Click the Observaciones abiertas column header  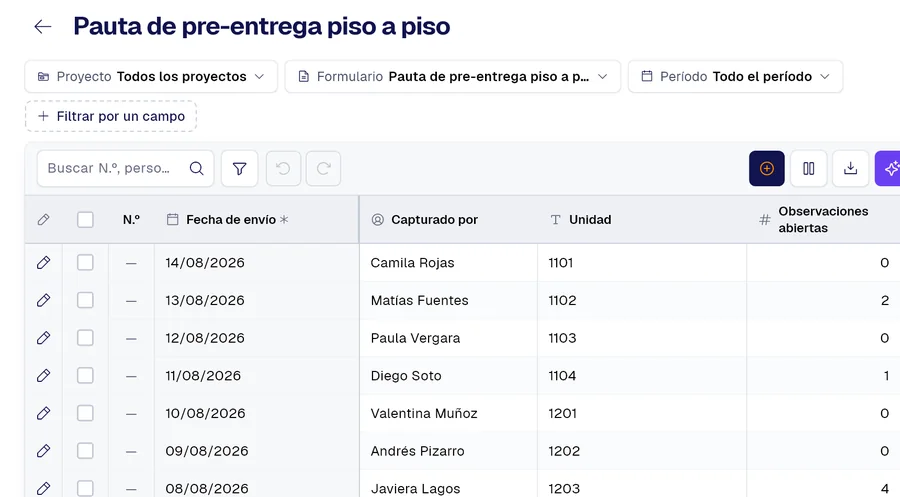pyautogui.click(x=823, y=219)
